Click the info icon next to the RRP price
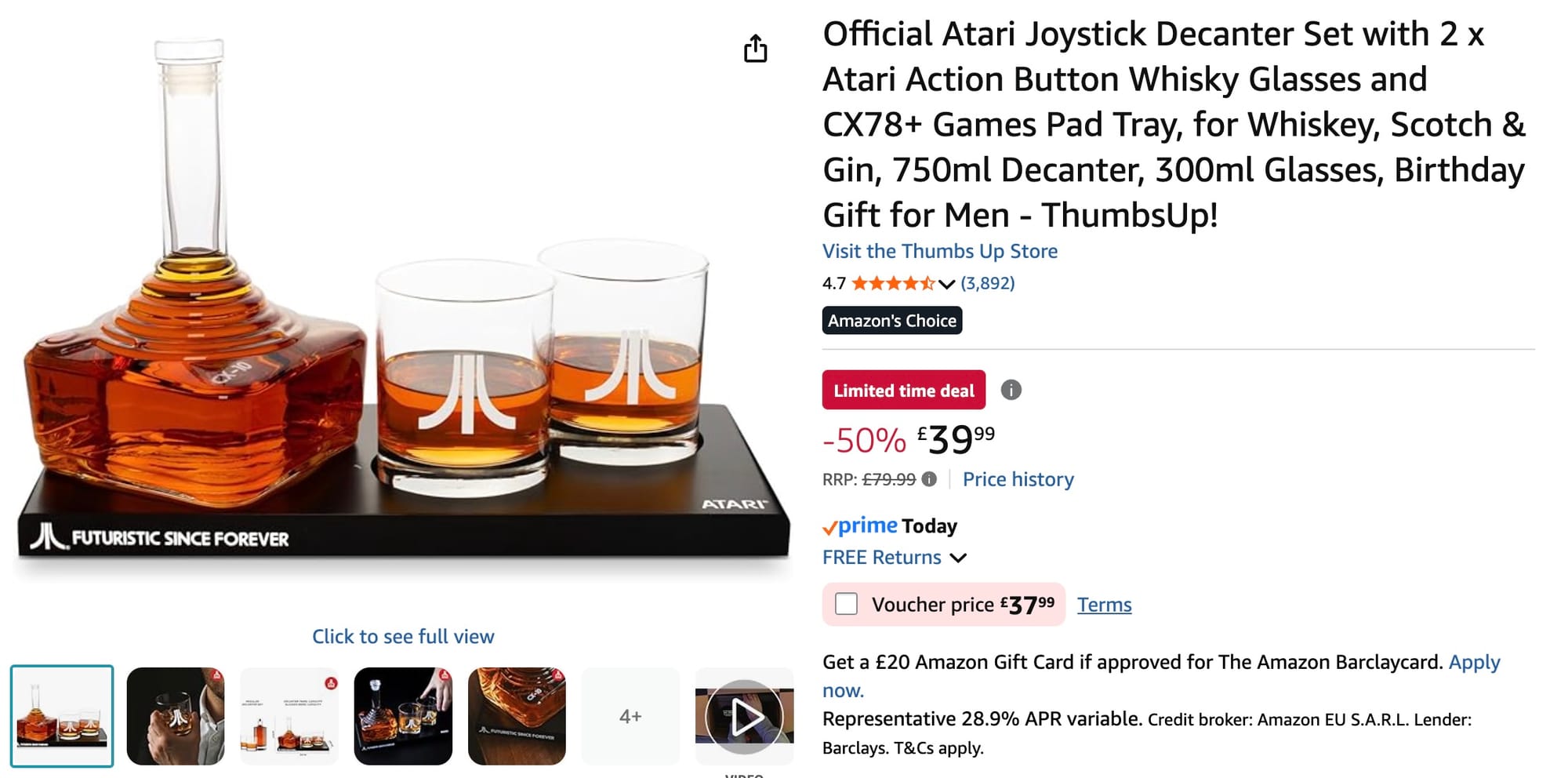Viewport: 1568px width, 778px height. [930, 479]
